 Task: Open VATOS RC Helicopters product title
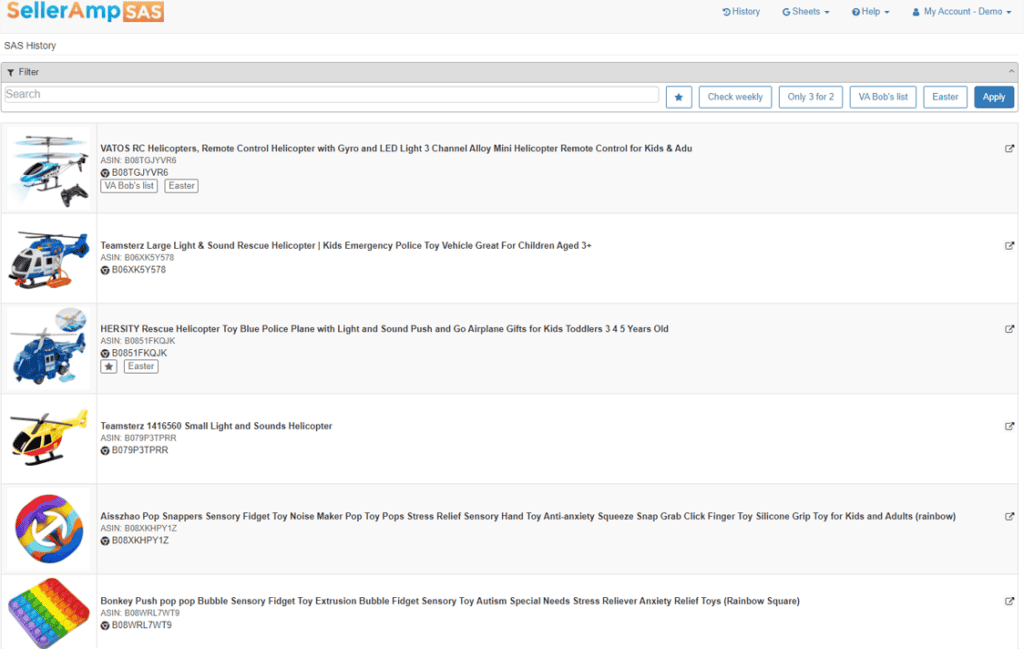(396, 149)
